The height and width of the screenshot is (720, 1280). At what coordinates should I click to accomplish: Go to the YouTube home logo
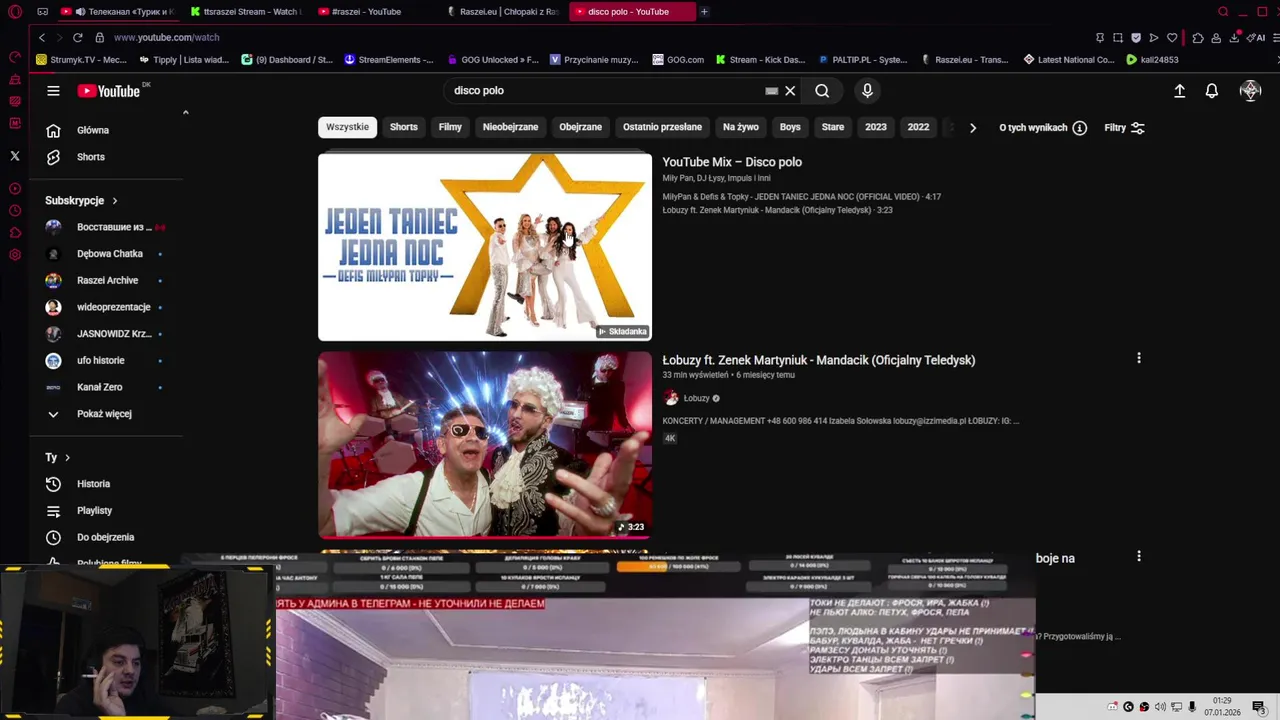tap(109, 91)
